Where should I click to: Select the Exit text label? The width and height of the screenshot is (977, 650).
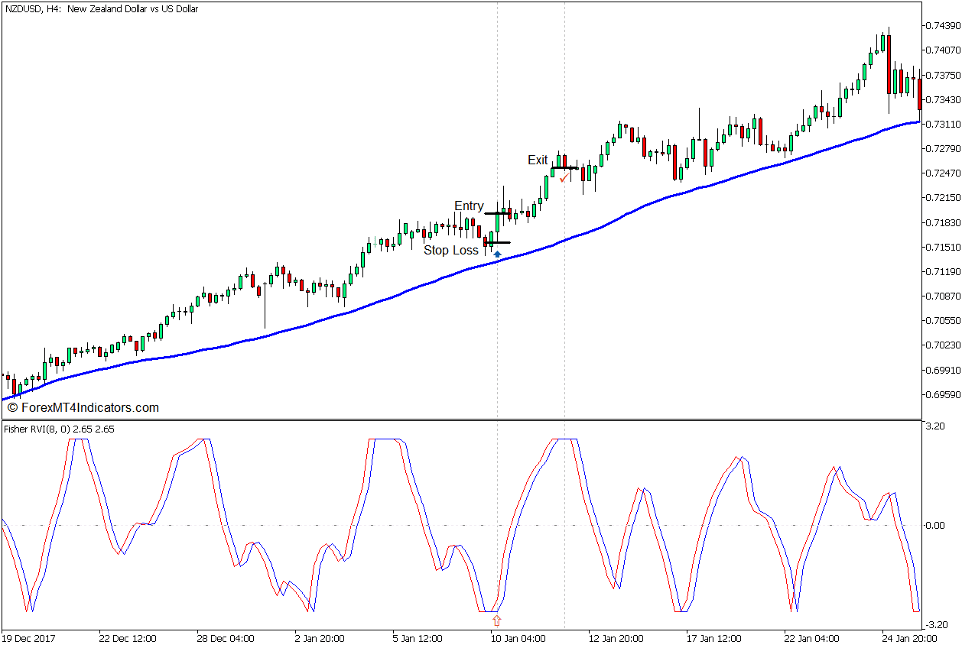[538, 160]
